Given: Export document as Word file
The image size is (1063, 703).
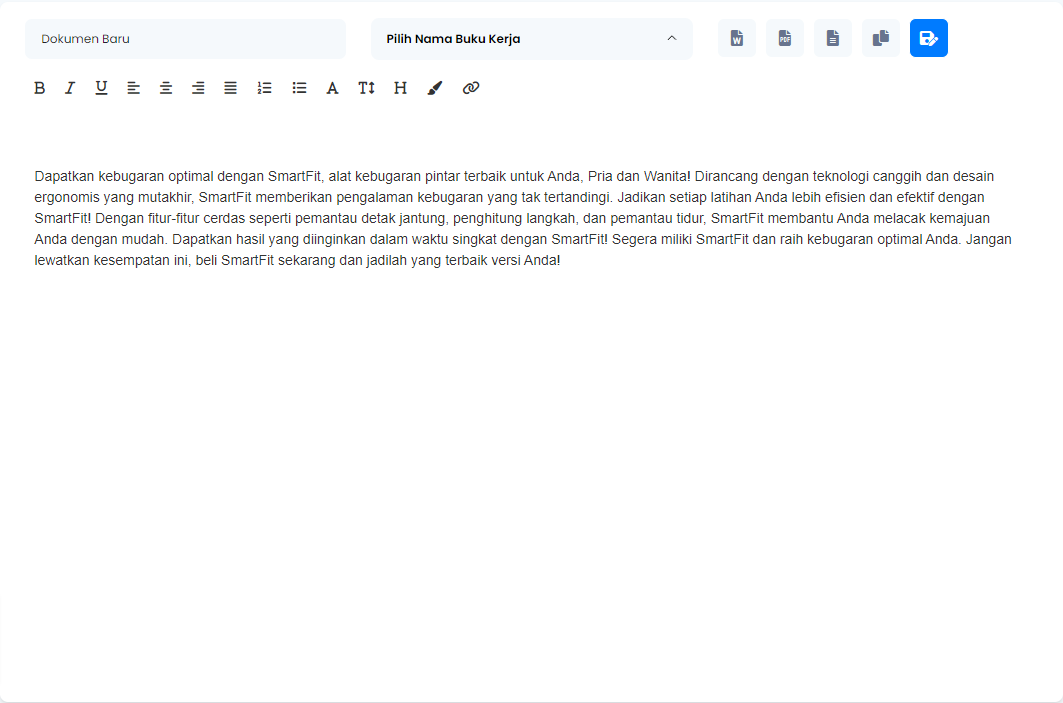Looking at the screenshot, I should pyautogui.click(x=737, y=38).
